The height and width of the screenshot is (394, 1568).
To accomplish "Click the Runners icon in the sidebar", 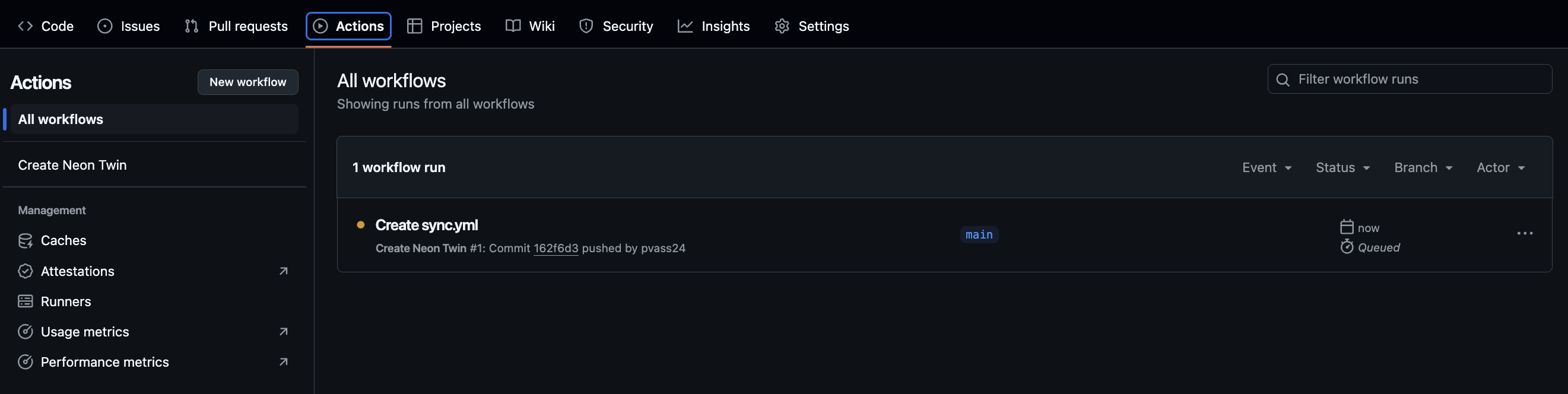I will 25,301.
